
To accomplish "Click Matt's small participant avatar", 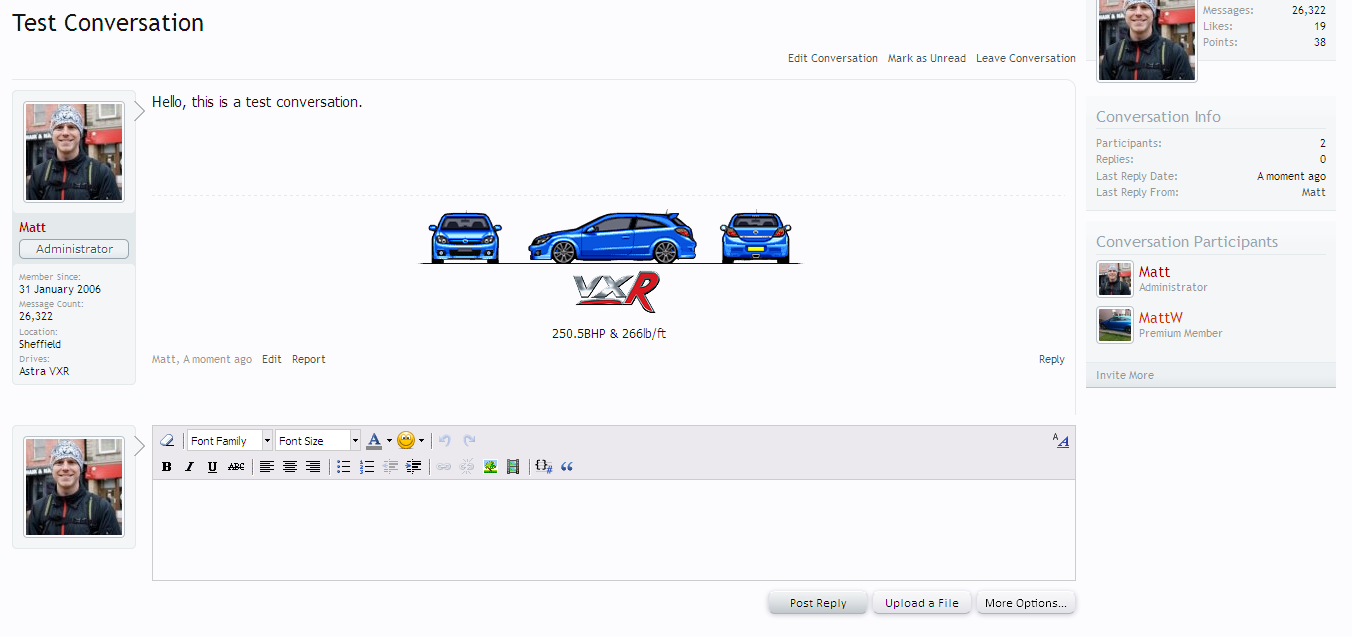I will tap(1115, 279).
